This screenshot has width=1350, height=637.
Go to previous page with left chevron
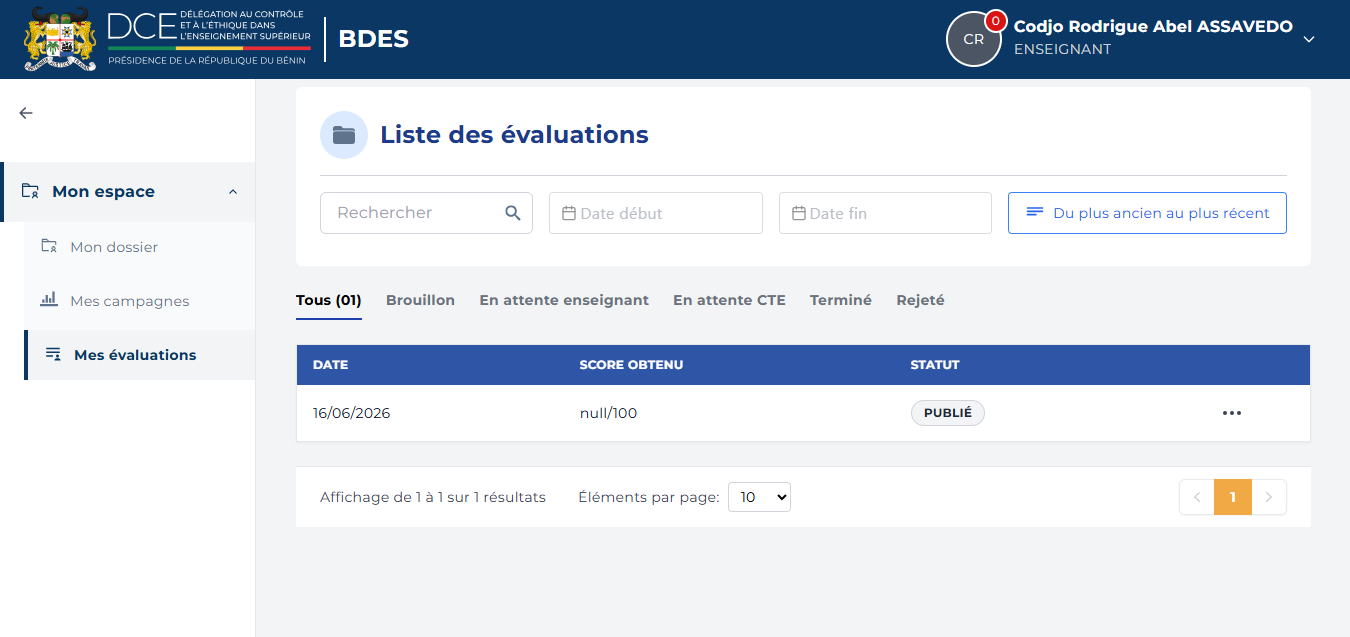1196,497
